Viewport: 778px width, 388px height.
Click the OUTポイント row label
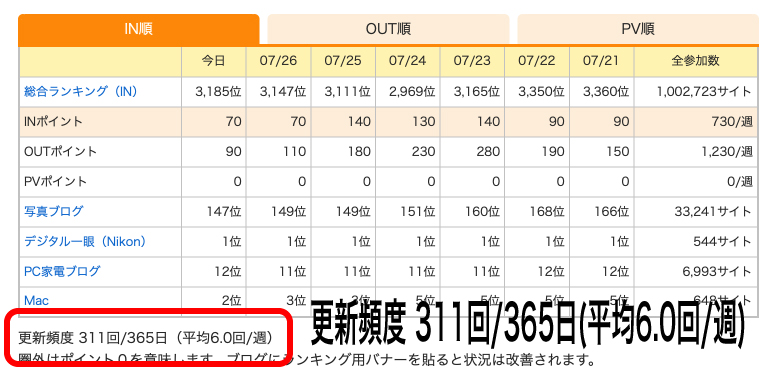click(60, 152)
